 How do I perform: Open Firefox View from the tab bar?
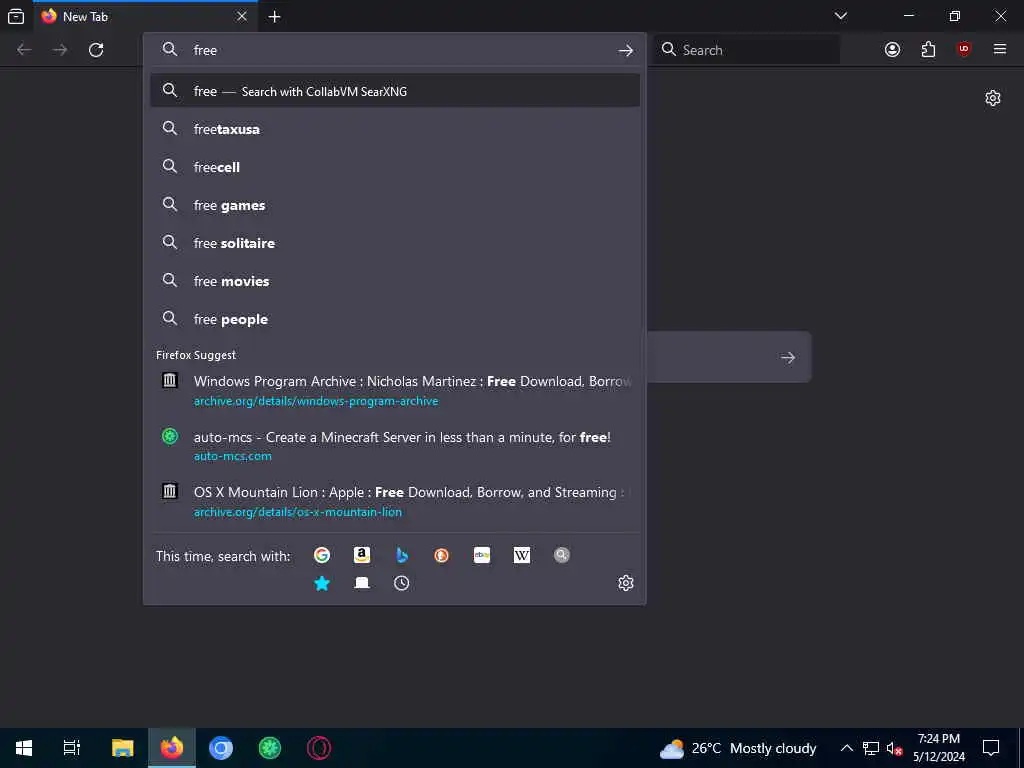(x=16, y=16)
